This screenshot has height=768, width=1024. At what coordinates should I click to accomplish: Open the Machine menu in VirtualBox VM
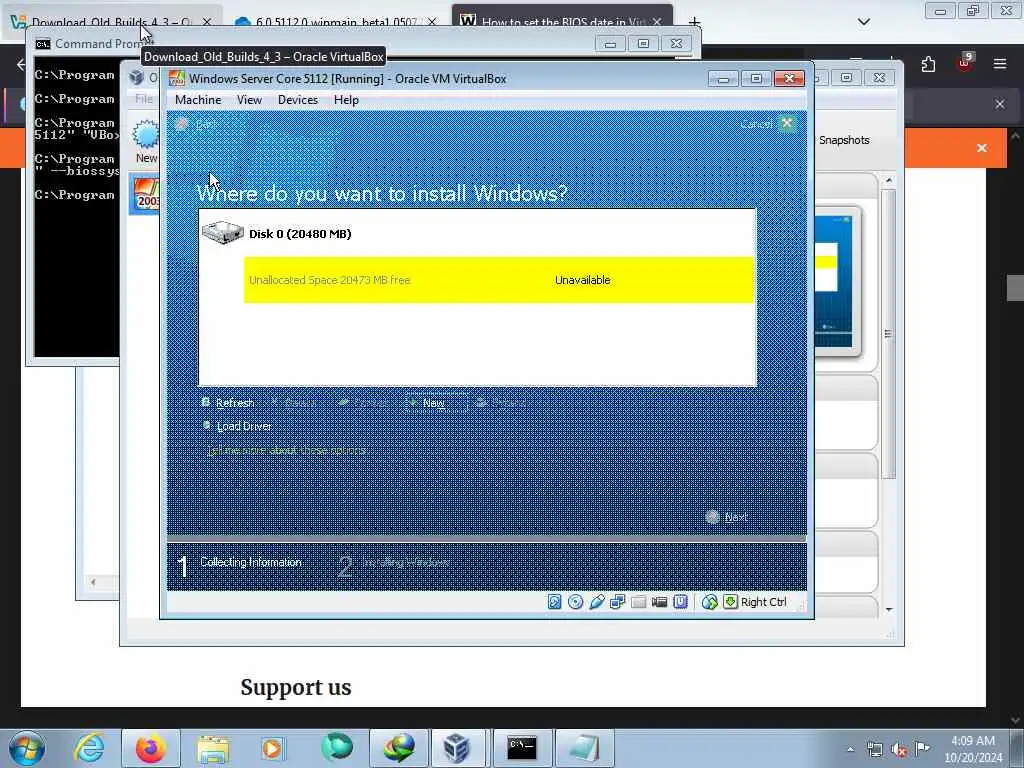click(x=198, y=100)
